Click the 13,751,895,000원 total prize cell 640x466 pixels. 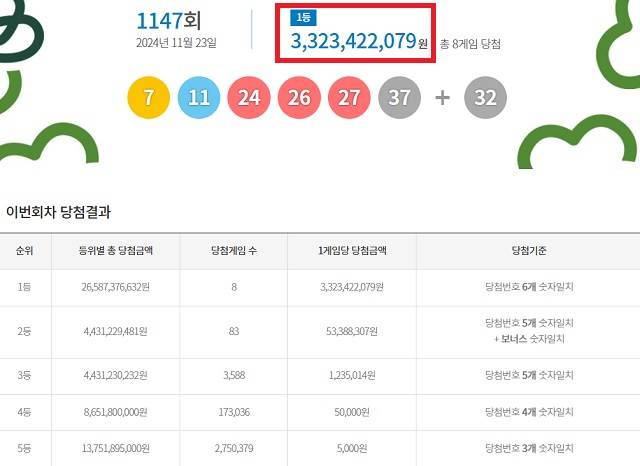click(x=116, y=448)
